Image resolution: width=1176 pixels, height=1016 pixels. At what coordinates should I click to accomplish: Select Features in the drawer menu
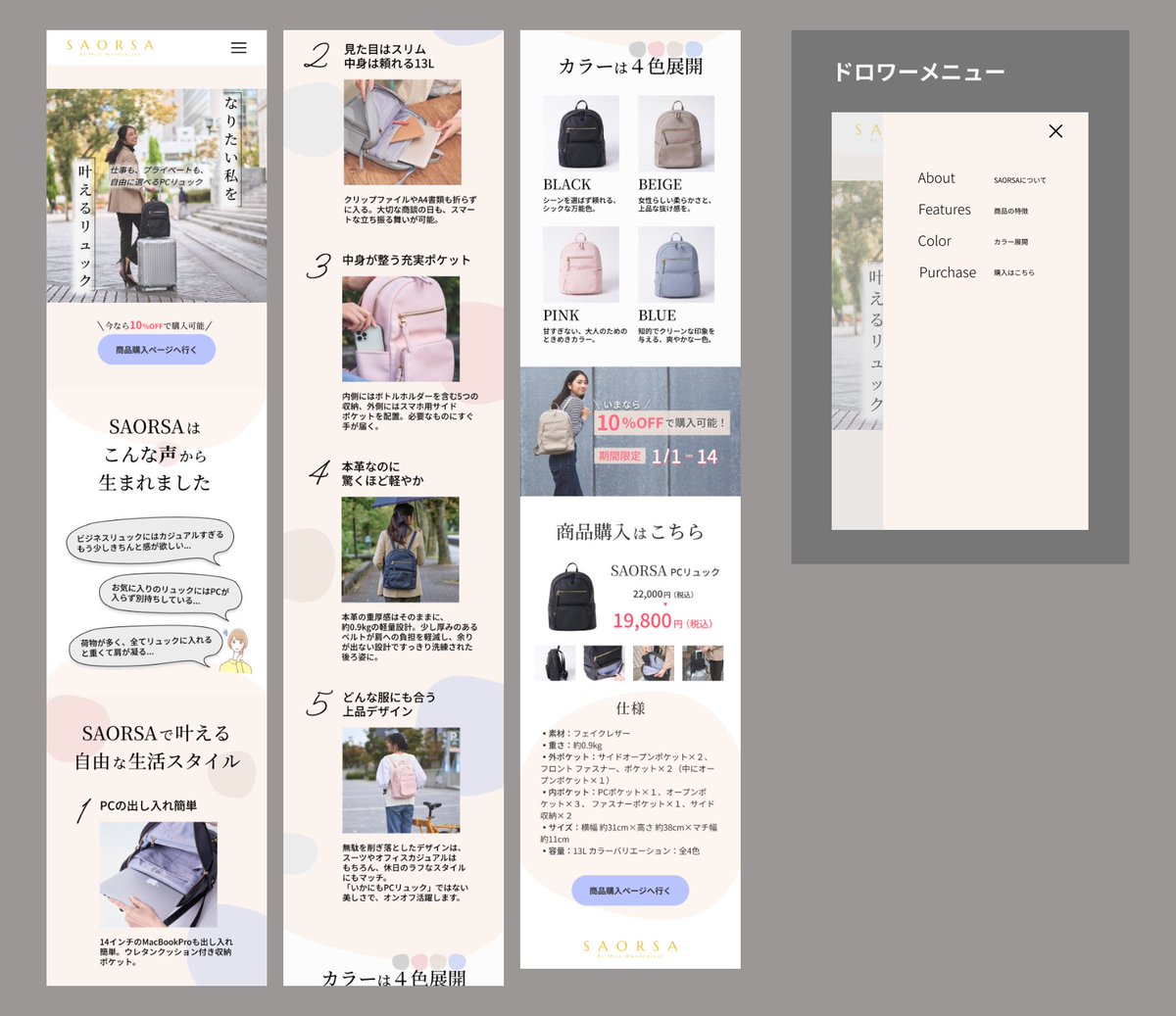(944, 210)
